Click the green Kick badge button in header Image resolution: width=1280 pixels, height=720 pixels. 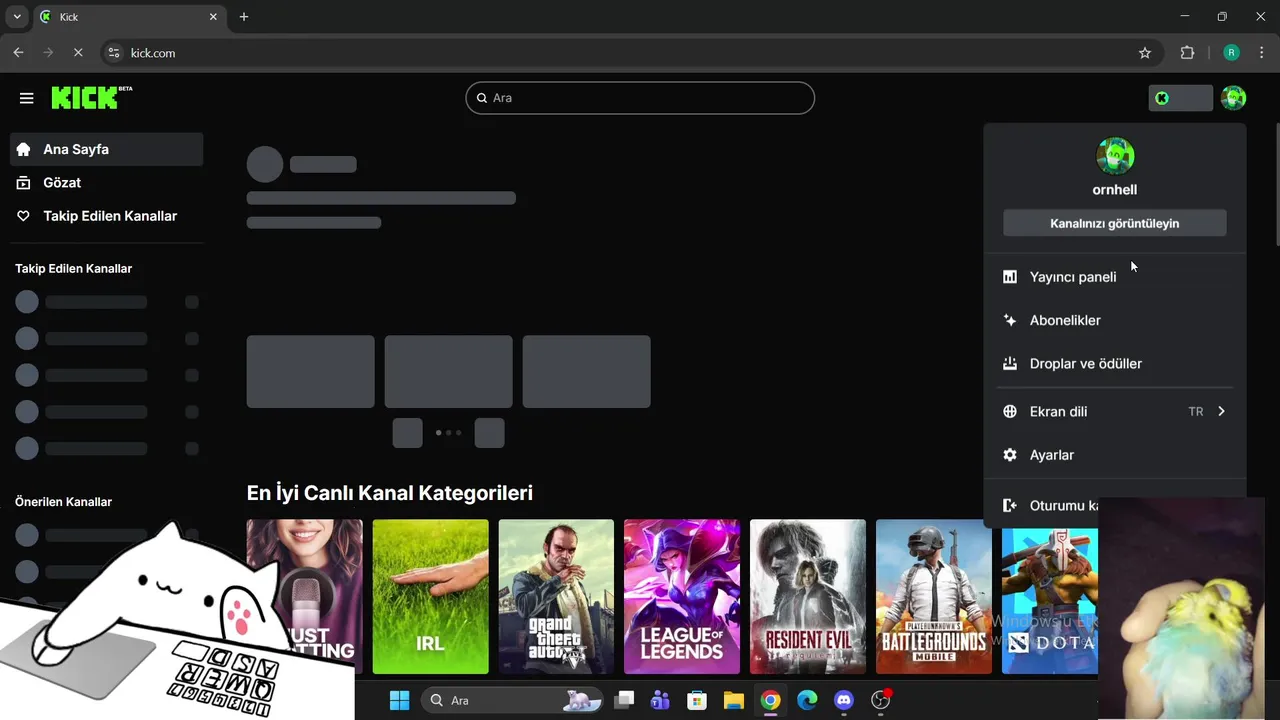coord(1181,98)
